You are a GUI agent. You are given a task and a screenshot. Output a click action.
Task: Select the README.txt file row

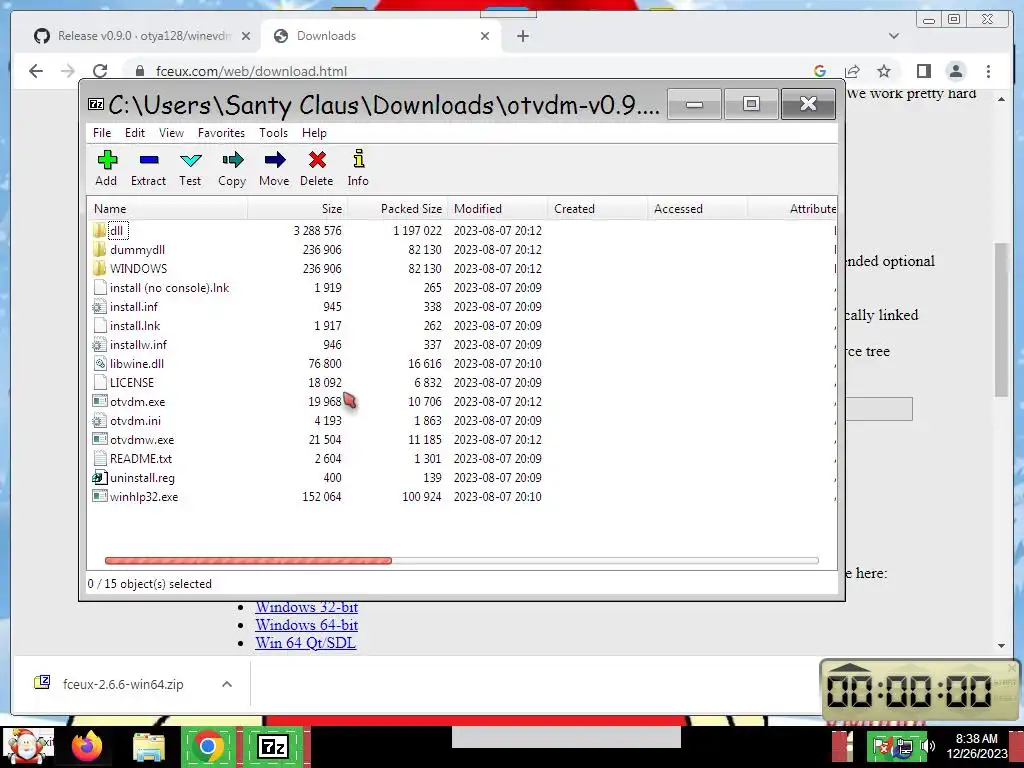tap(462, 458)
